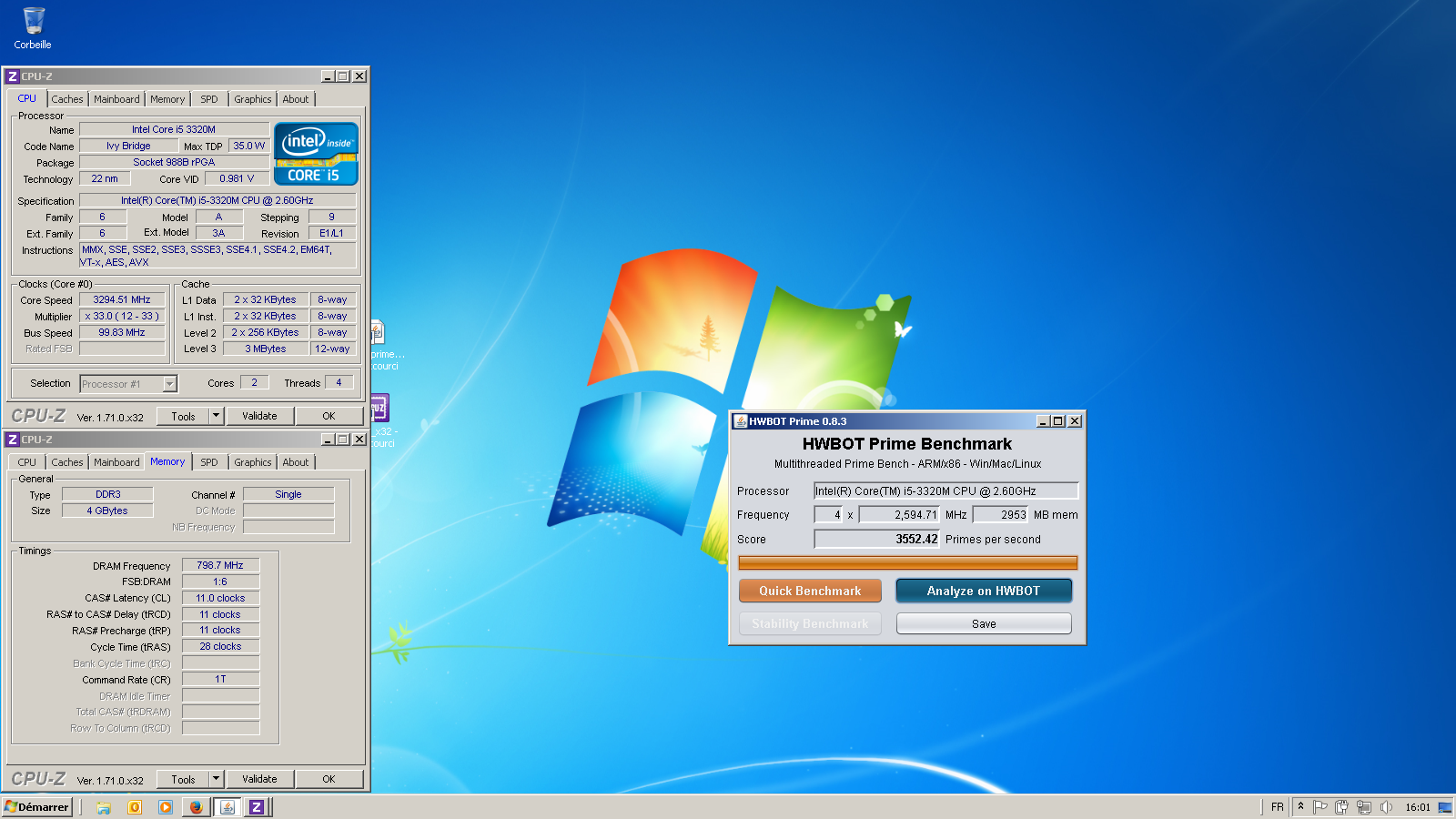
Task: Click the 2,594.71 MHz frequency field
Action: [899, 514]
